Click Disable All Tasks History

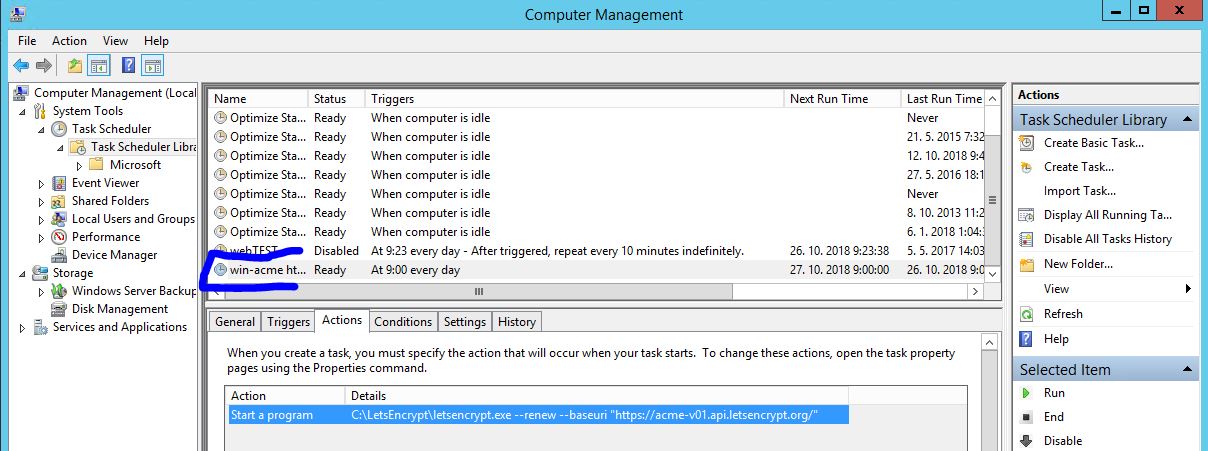tap(1107, 239)
